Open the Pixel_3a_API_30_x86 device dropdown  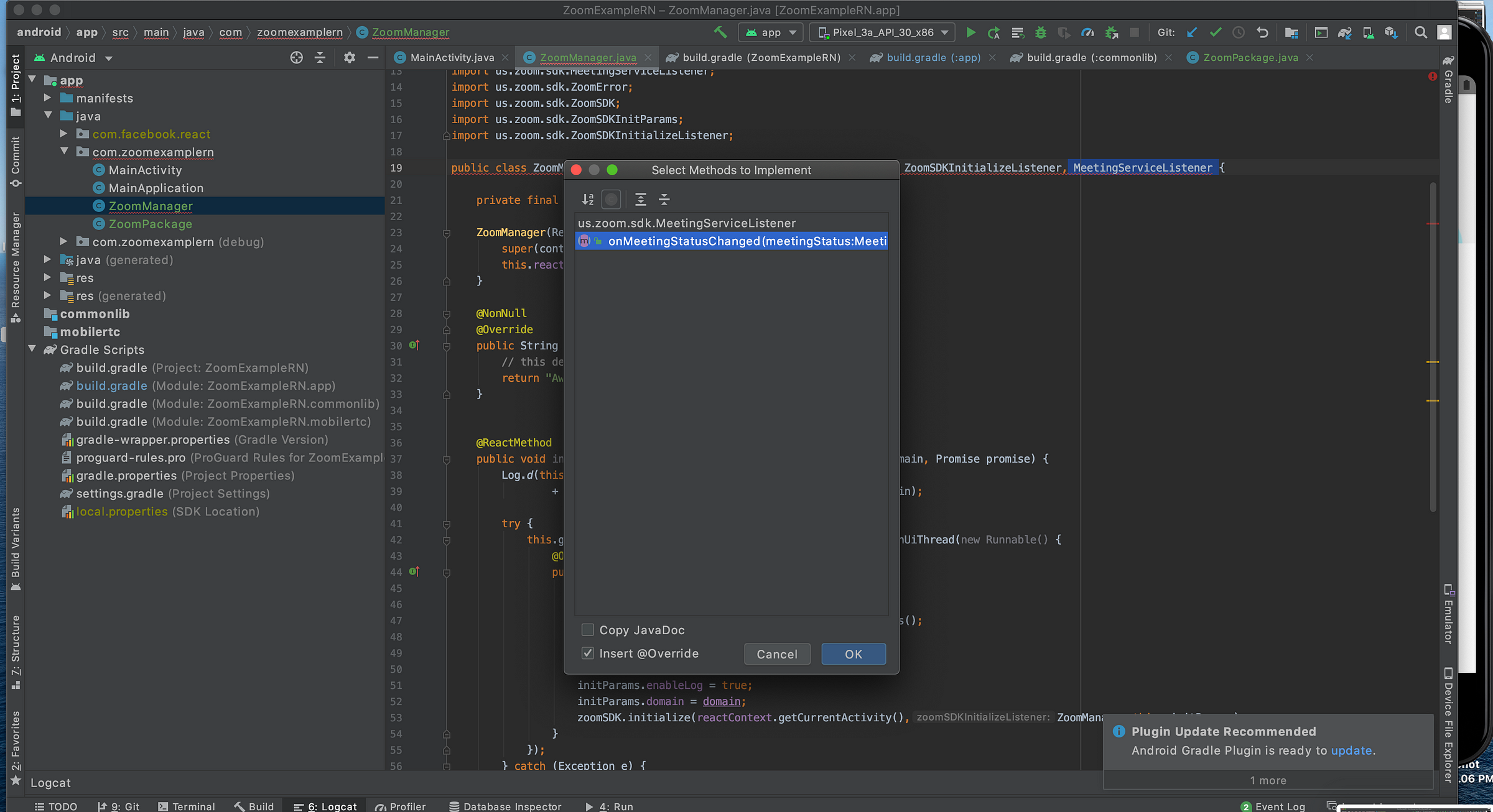click(x=881, y=32)
